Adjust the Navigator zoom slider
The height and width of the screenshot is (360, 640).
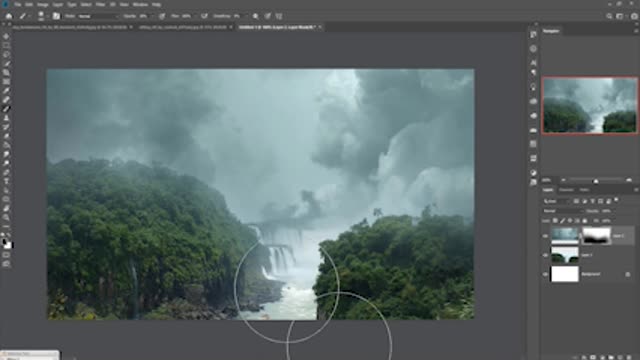coord(596,180)
